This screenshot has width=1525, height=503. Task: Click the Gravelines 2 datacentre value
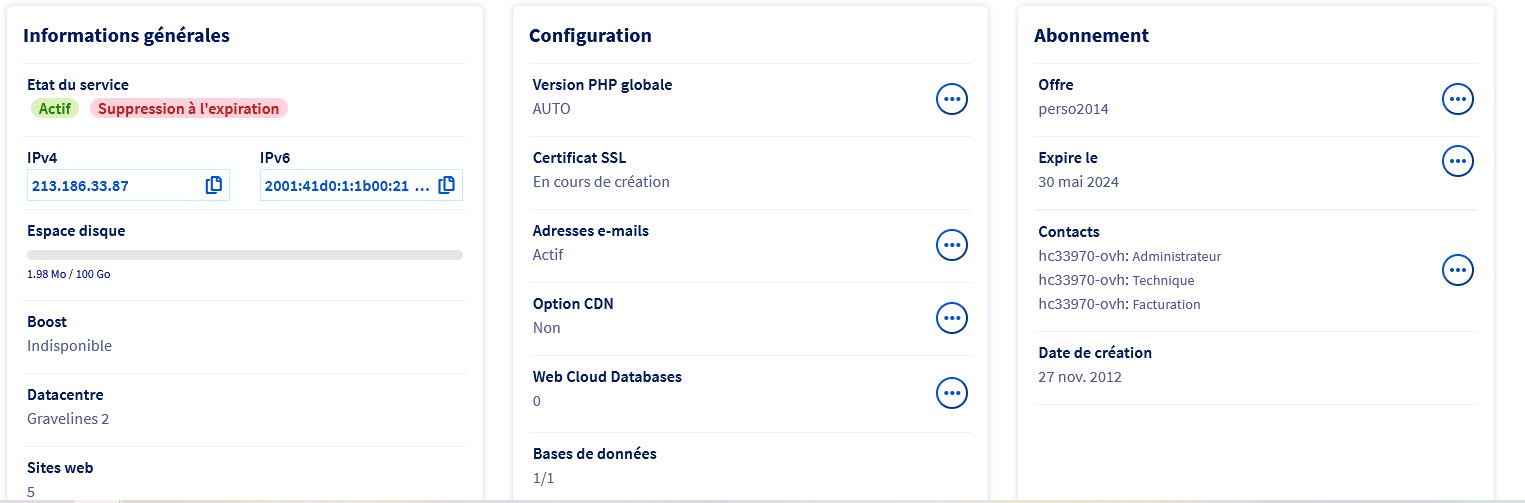[68, 419]
